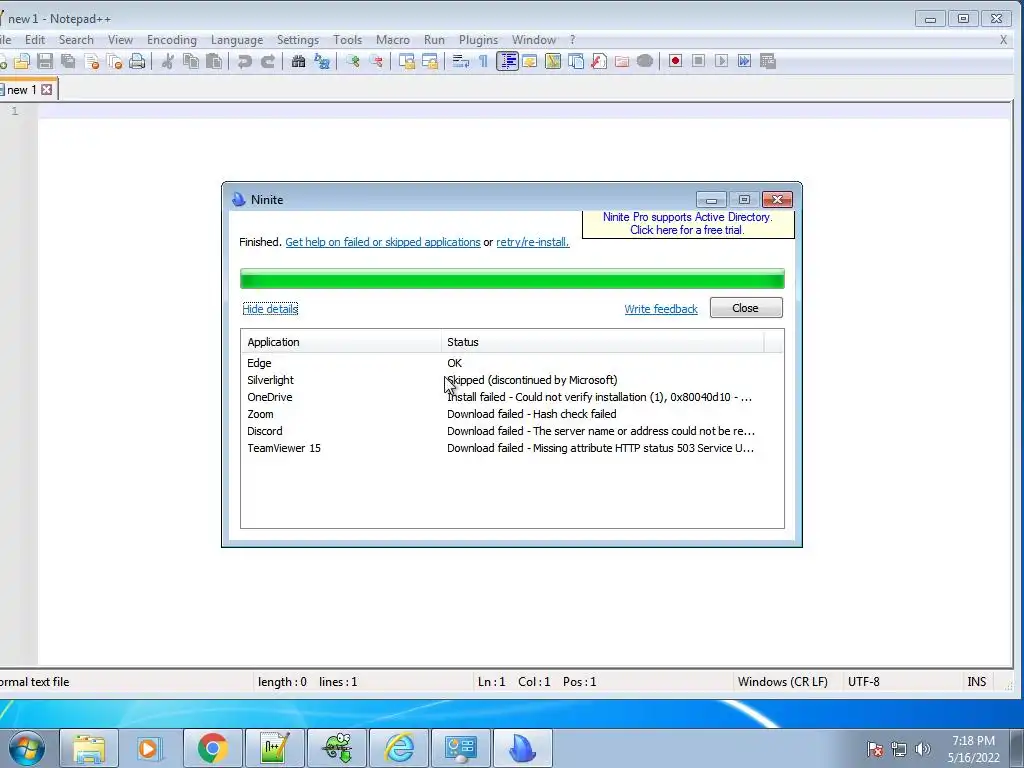This screenshot has width=1024, height=768.
Task: Click the Undo arrow in Notepad++ toolbar
Action: click(244, 61)
